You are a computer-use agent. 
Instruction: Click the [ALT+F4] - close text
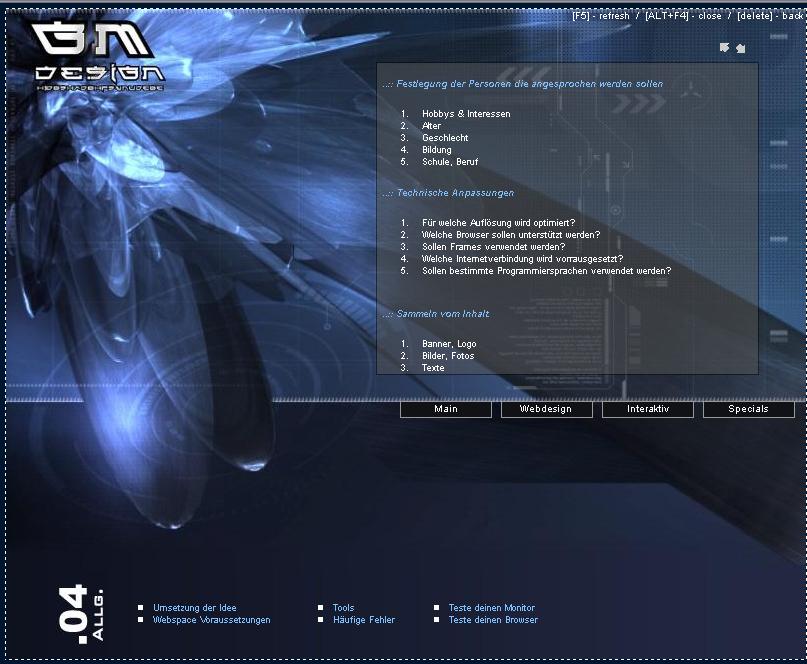(x=682, y=16)
